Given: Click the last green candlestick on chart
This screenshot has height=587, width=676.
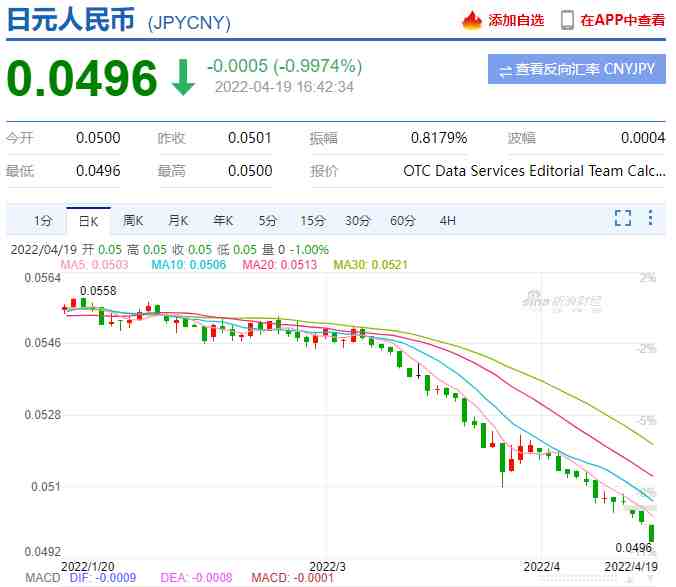Looking at the screenshot, I should pos(651,533).
